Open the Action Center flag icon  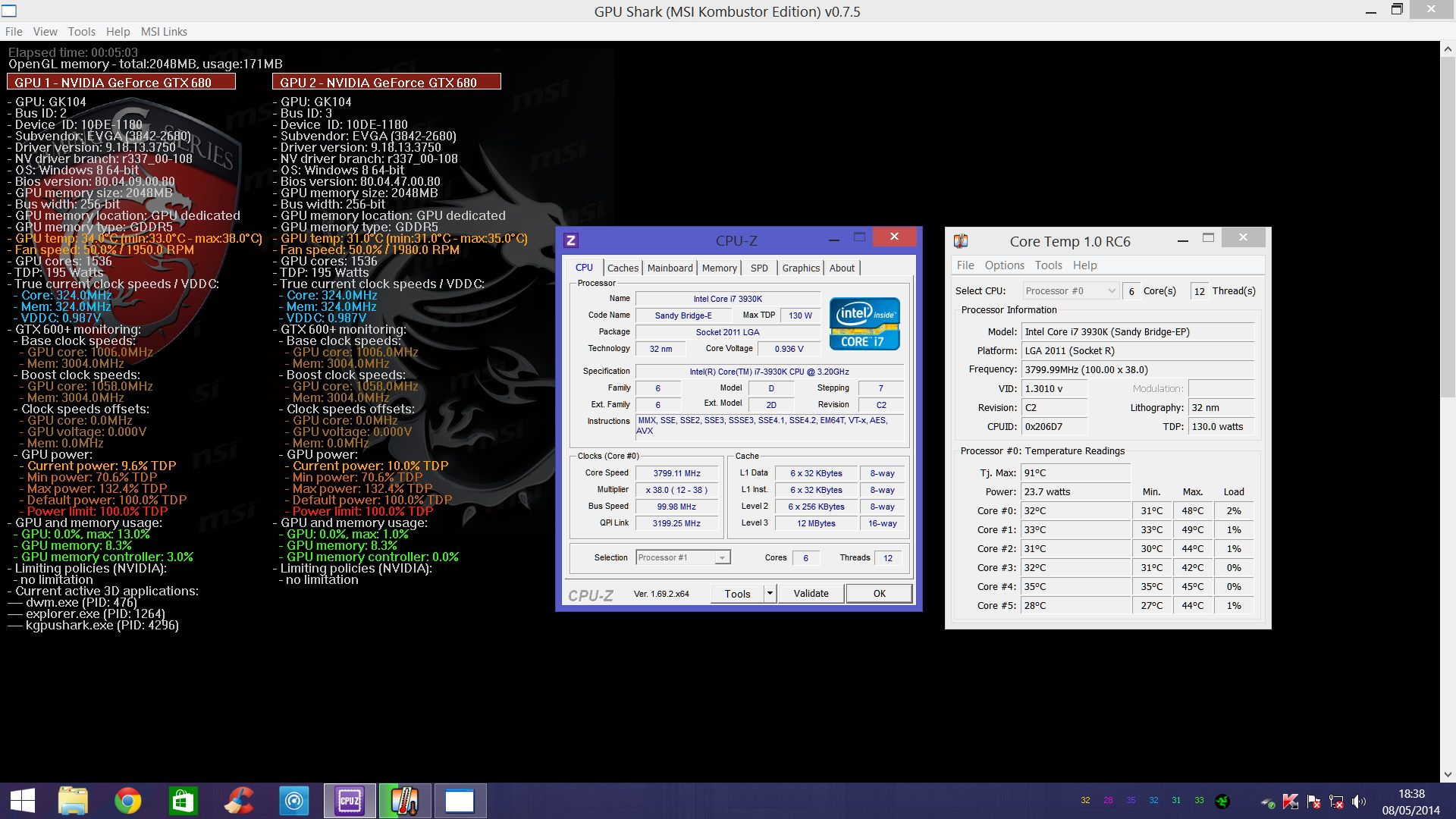pyautogui.click(x=1314, y=802)
